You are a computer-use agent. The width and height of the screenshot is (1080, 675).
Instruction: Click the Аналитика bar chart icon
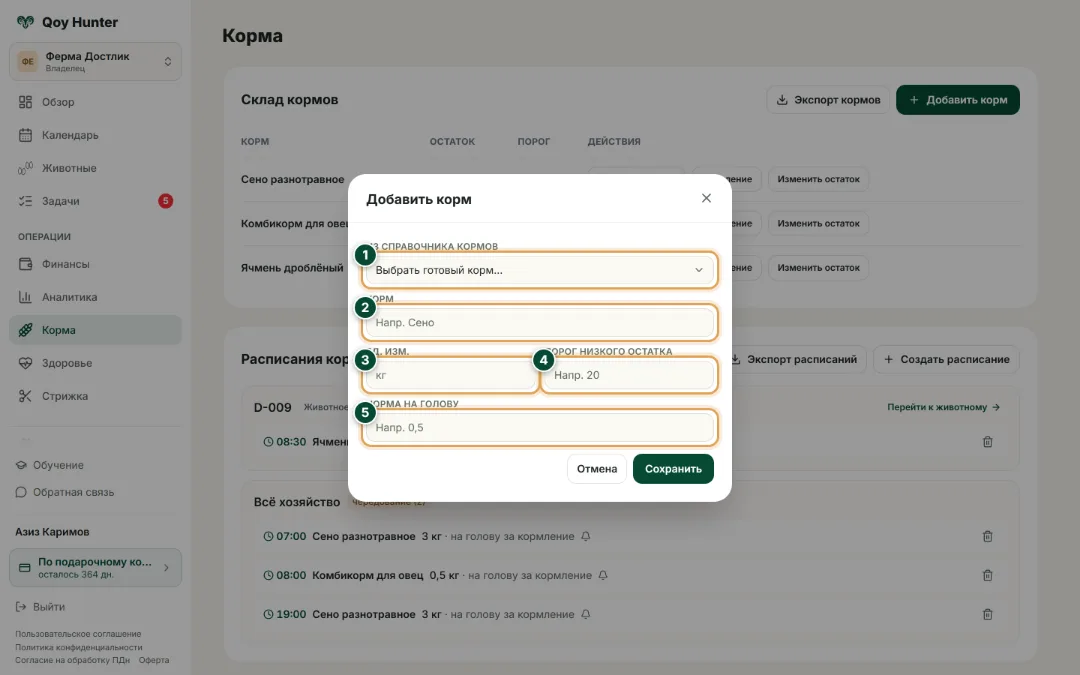point(25,297)
